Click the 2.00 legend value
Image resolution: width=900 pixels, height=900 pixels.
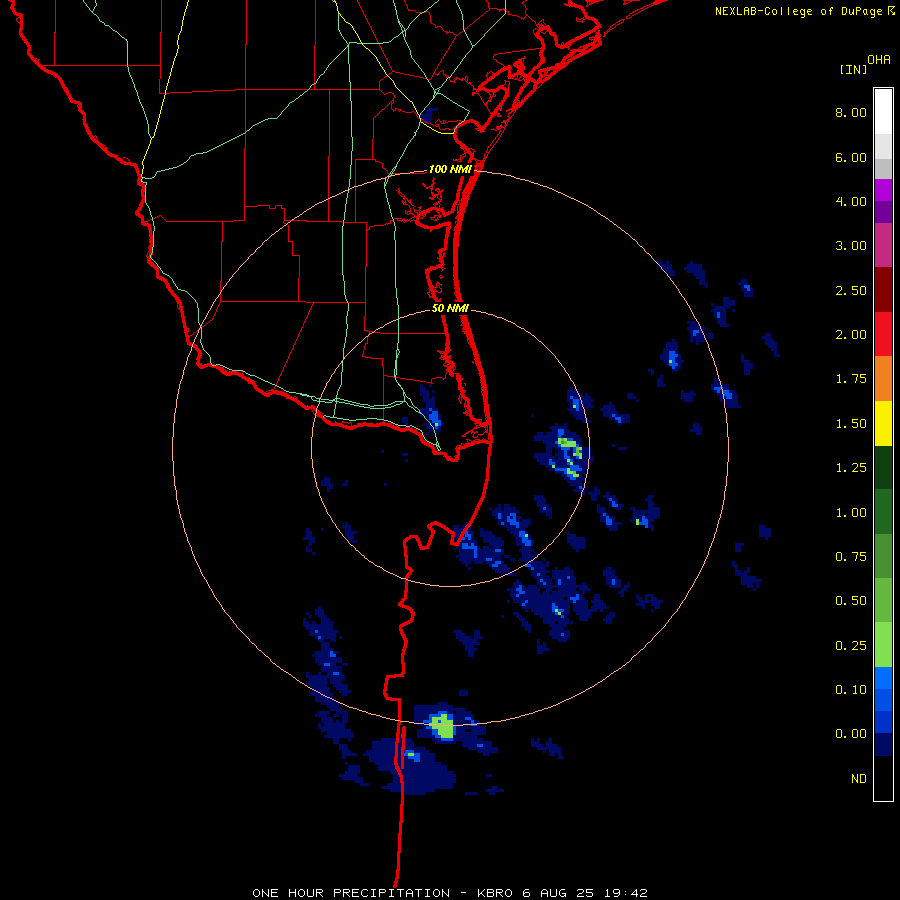851,335
